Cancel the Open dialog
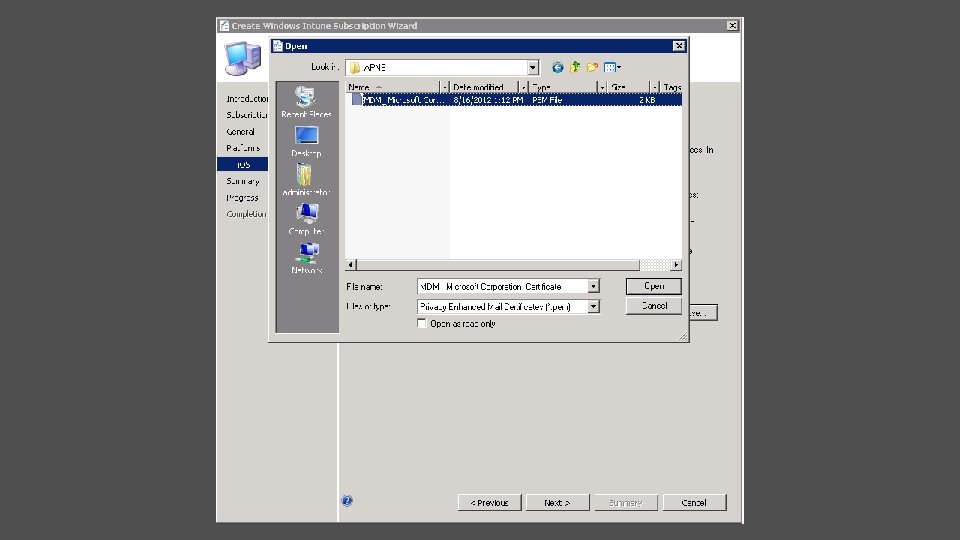Image resolution: width=960 pixels, height=540 pixels. click(654, 306)
